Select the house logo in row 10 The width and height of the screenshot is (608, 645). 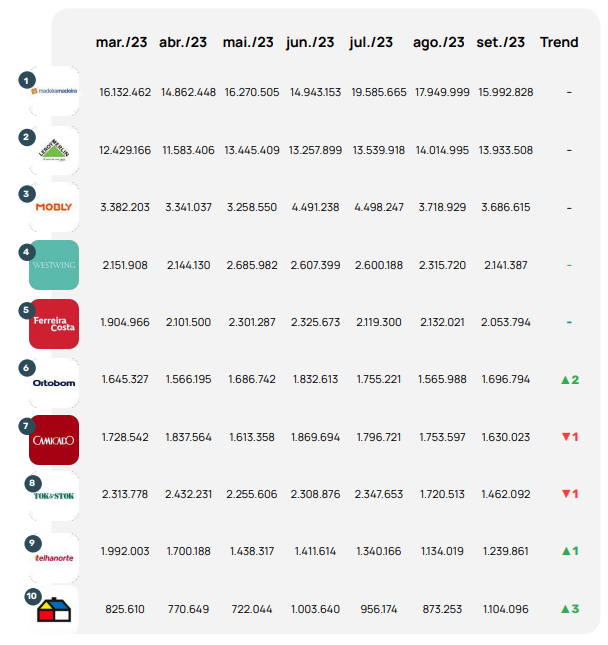[53, 610]
